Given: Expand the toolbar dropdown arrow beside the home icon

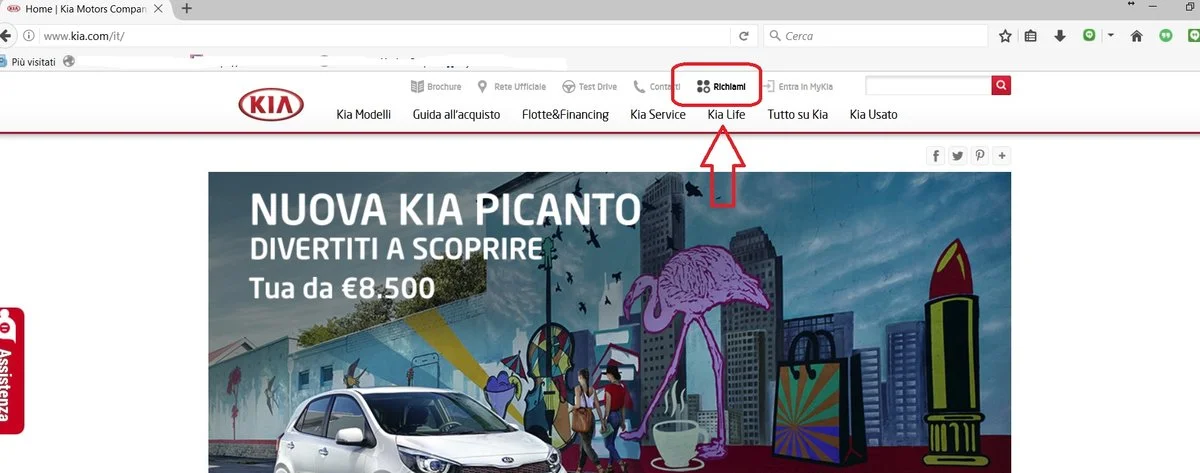Looking at the screenshot, I should pyautogui.click(x=1110, y=35).
